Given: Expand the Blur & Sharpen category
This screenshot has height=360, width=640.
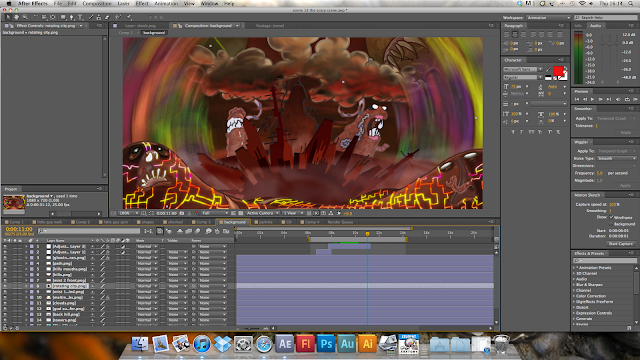Looking at the screenshot, I should click(x=574, y=285).
